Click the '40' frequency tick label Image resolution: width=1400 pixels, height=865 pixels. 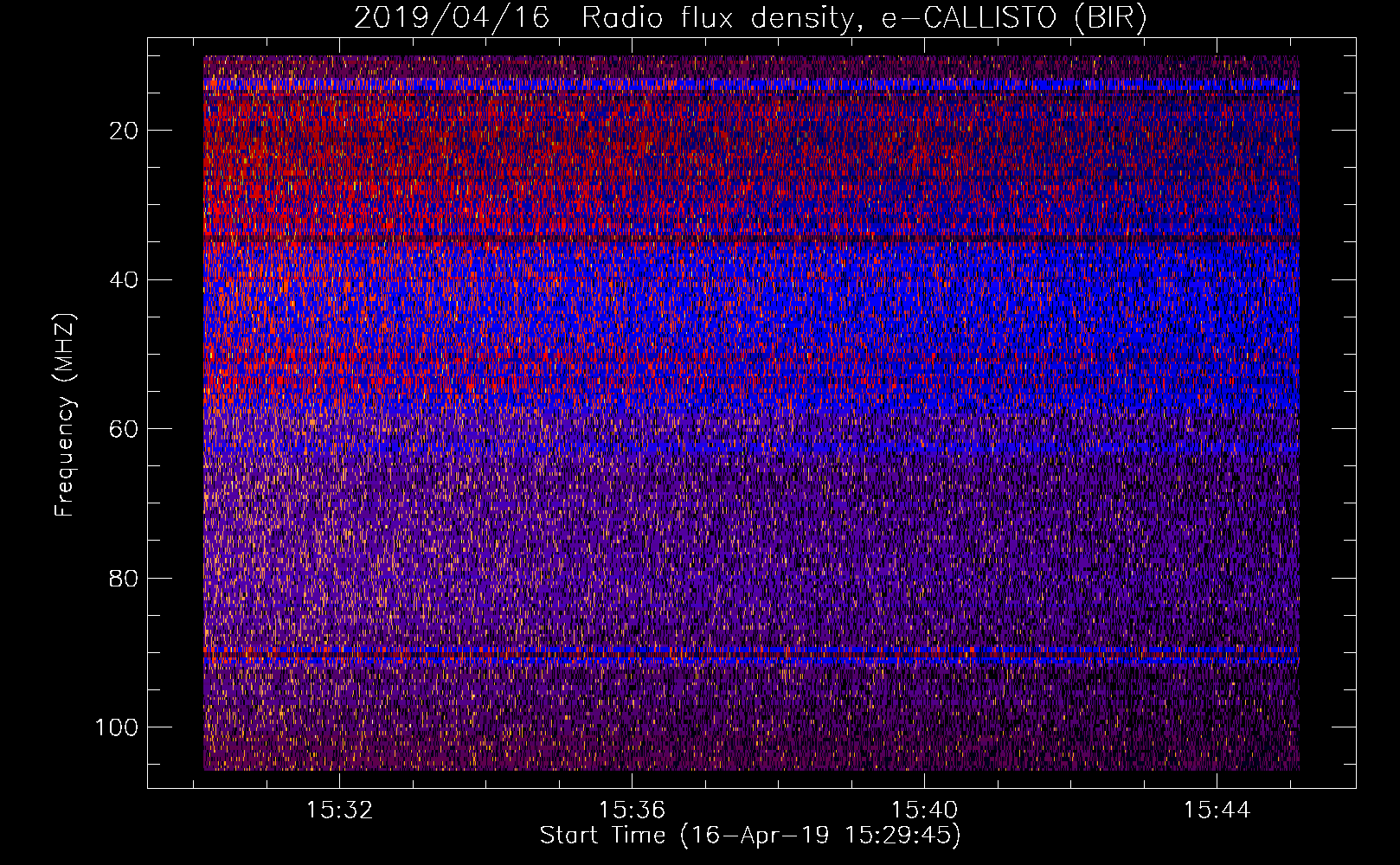pos(124,280)
